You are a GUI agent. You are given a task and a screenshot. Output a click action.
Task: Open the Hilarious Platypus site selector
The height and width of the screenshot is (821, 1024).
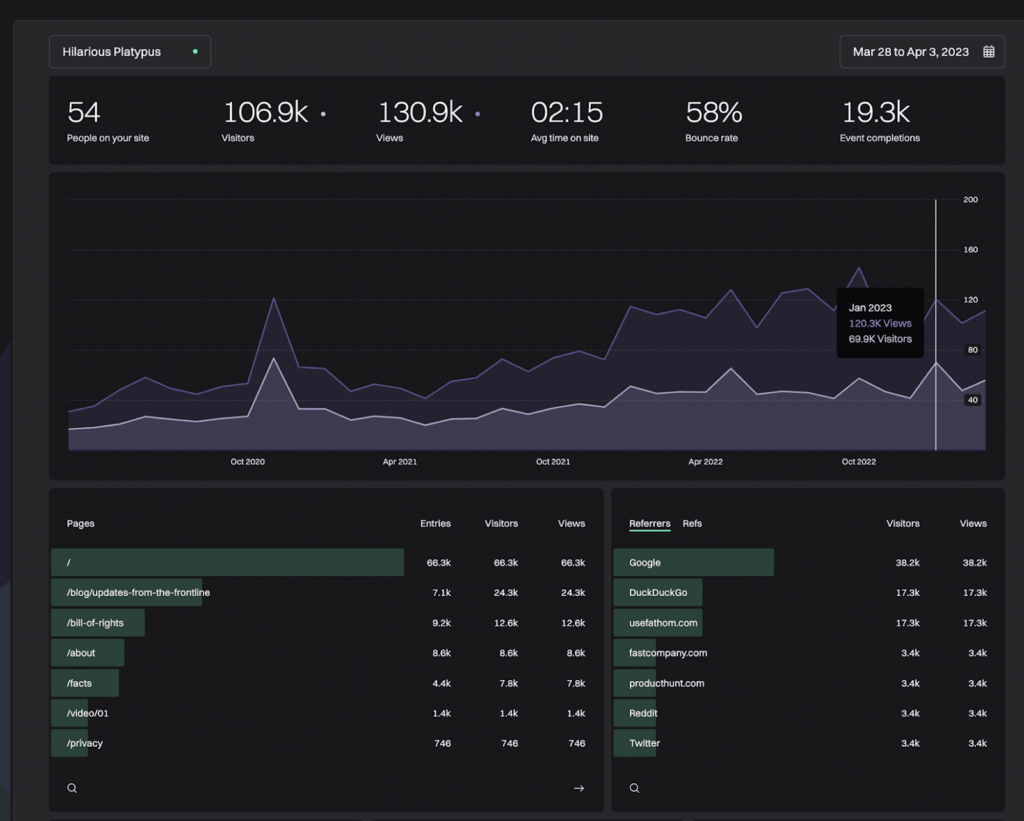(x=130, y=52)
